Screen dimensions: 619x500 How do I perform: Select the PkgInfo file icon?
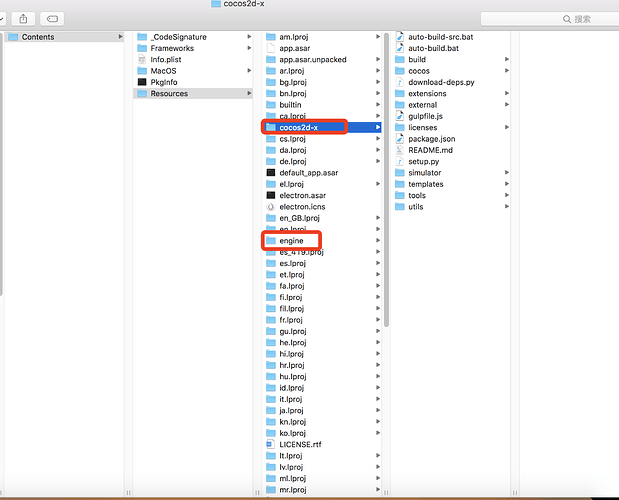(x=142, y=82)
